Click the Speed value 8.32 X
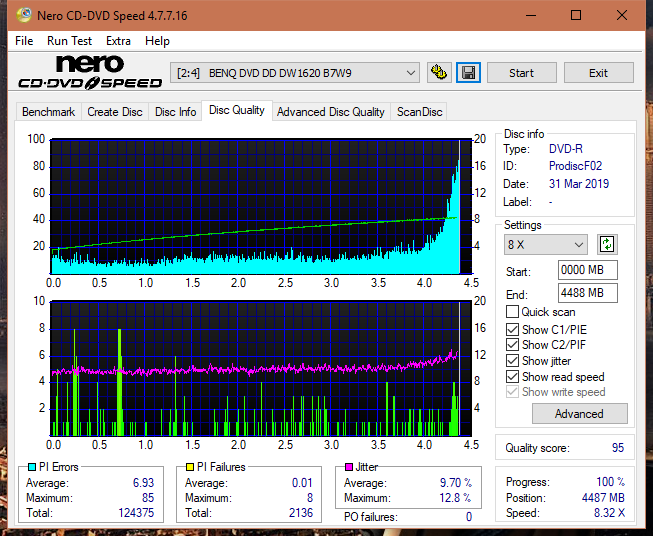Image resolution: width=653 pixels, height=536 pixels. [x=609, y=513]
